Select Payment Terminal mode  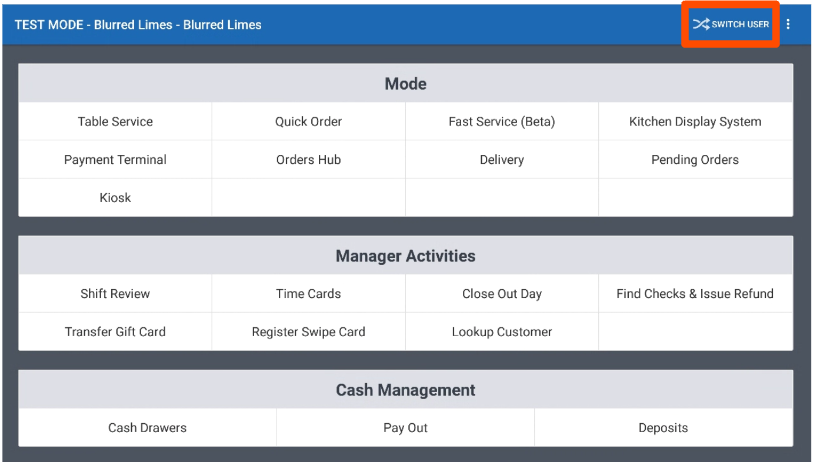click(115, 160)
